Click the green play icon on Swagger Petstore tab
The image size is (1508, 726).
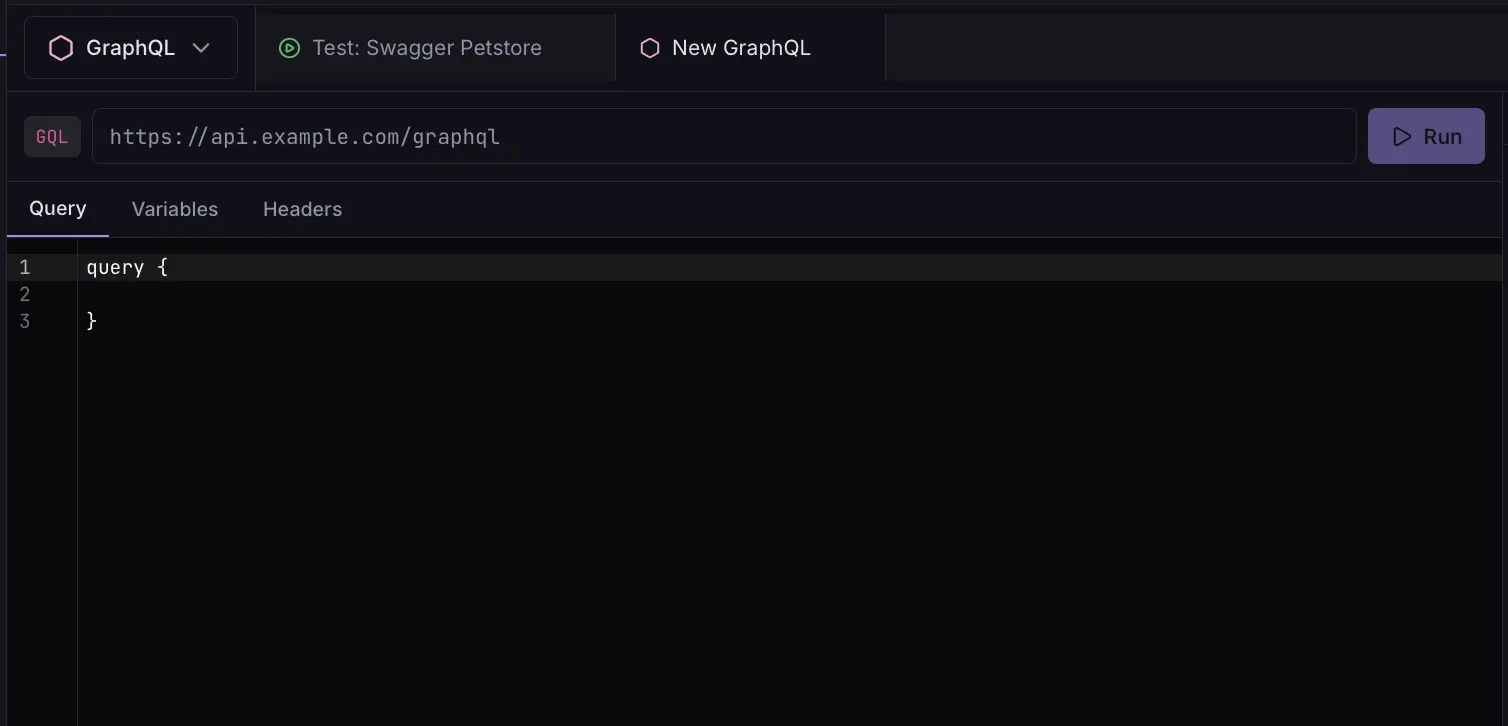coord(289,47)
